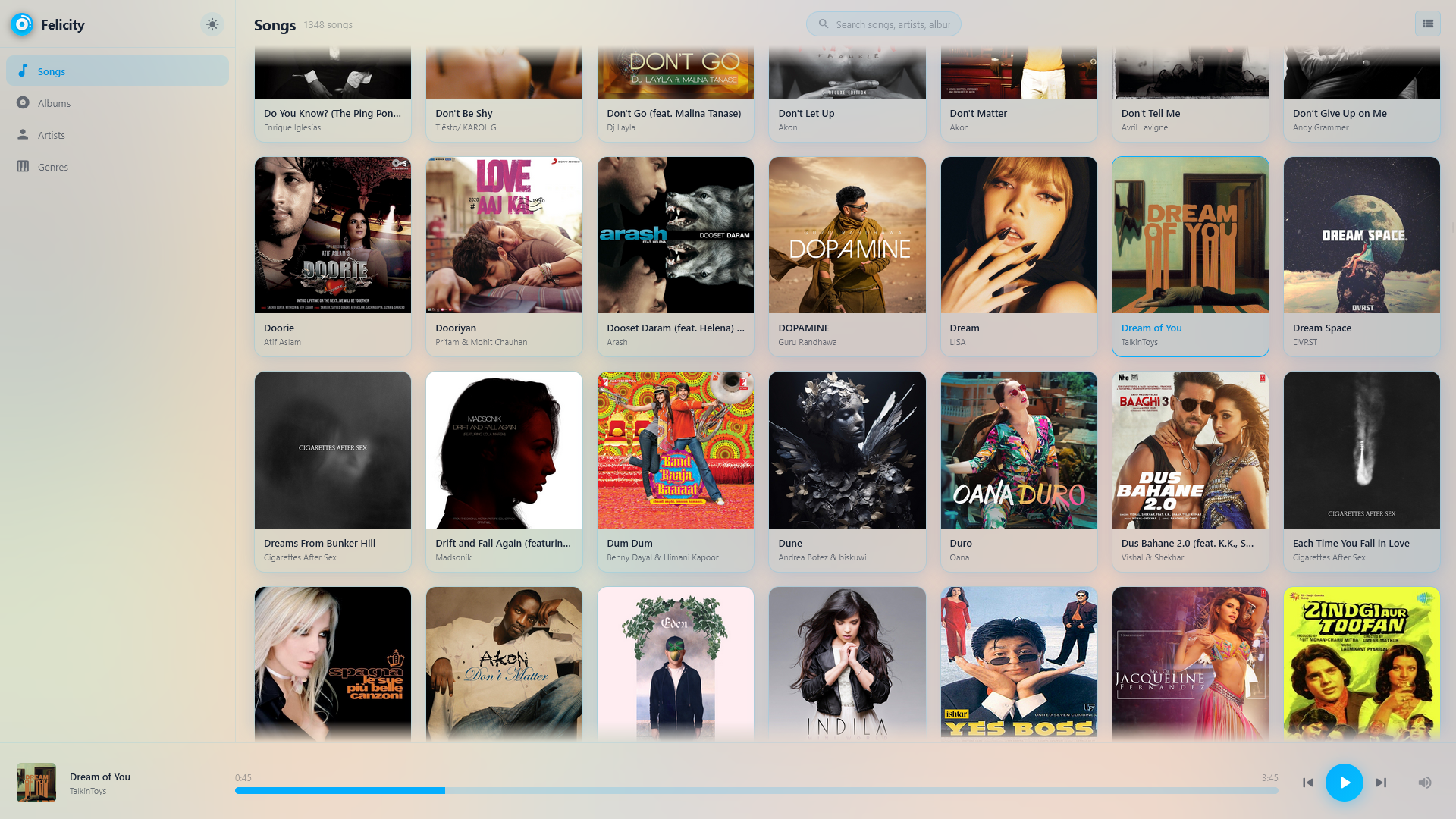Skip to the previous track

tap(1308, 783)
